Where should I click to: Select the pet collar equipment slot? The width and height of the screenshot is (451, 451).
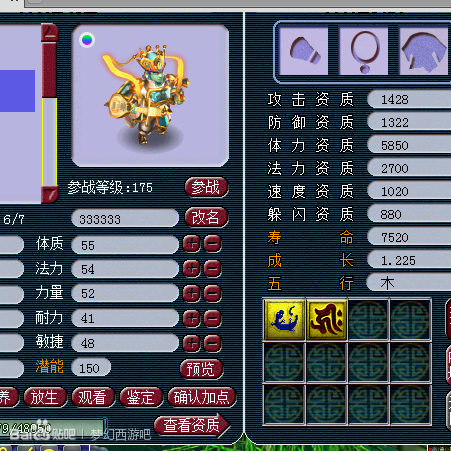[364, 51]
